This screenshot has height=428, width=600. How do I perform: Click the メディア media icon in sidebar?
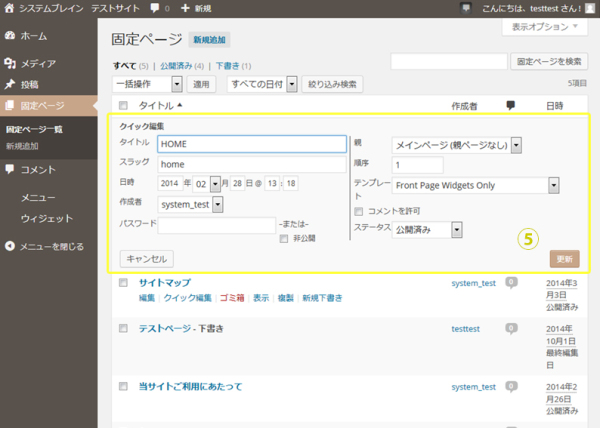[x=10, y=63]
